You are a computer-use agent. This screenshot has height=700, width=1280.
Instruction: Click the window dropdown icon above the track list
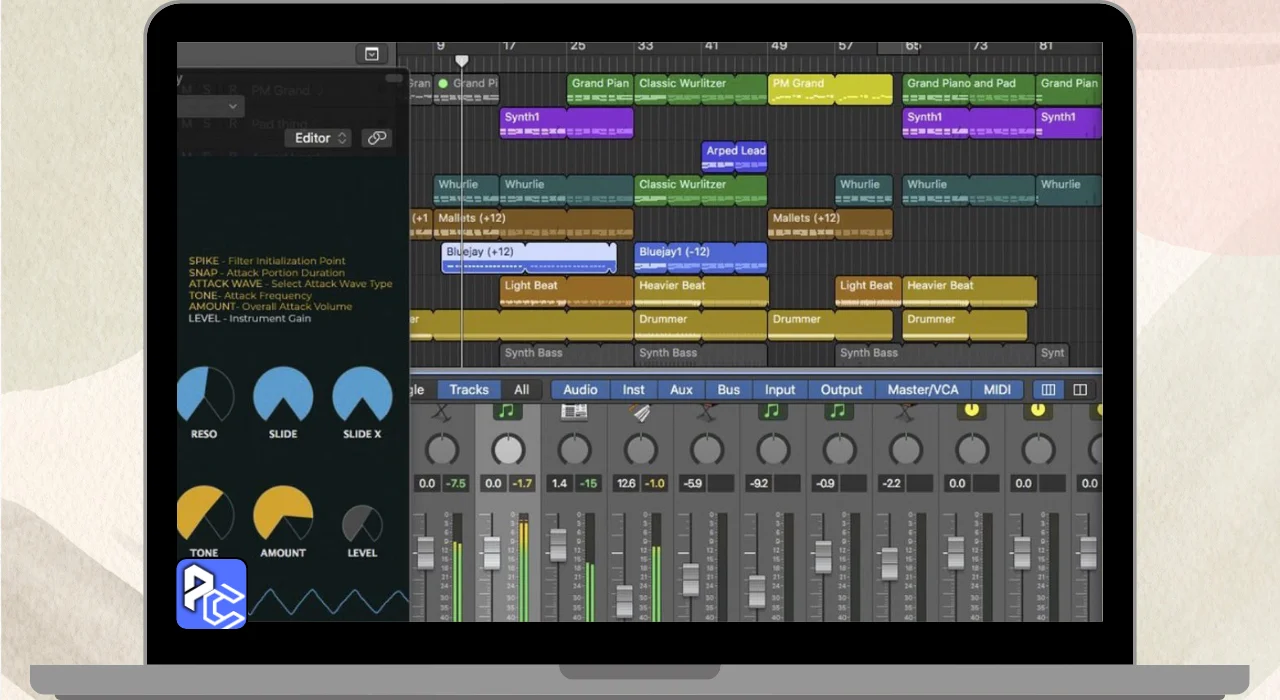tap(372, 54)
